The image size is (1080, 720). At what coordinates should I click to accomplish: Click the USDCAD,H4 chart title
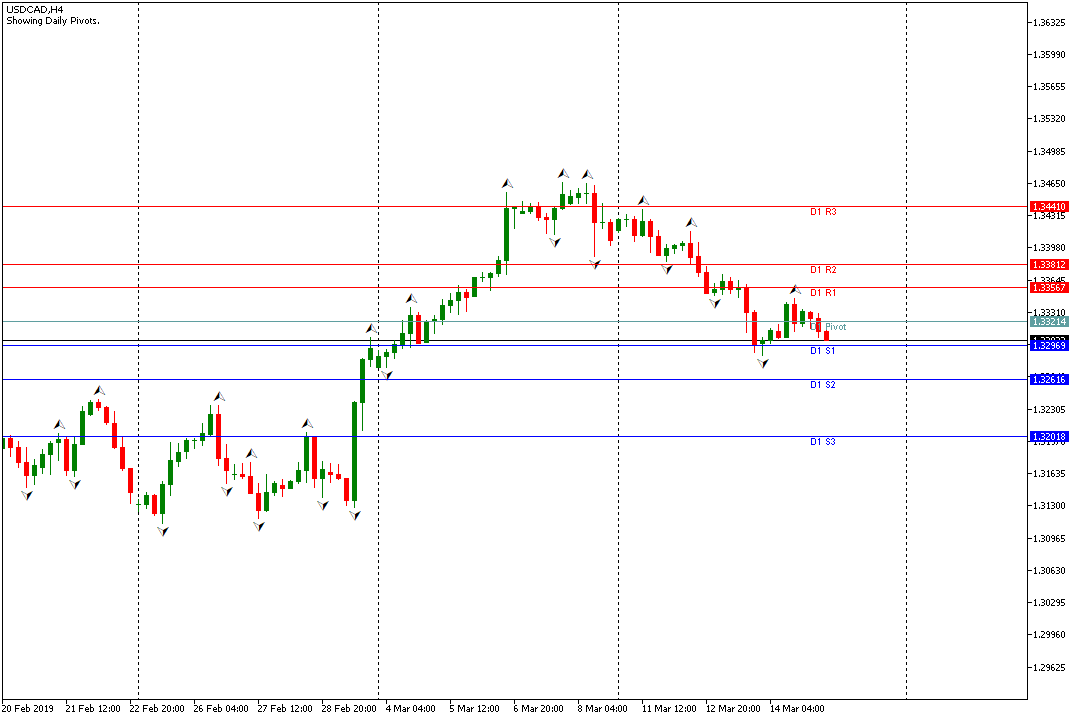(35, 9)
